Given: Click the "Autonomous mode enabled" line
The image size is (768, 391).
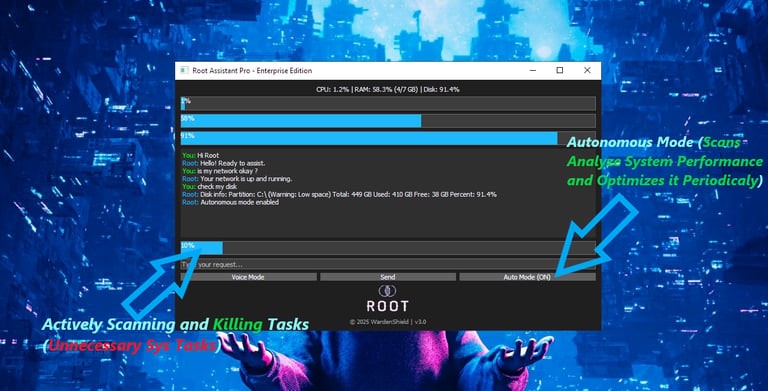Looking at the screenshot, I should [240, 202].
